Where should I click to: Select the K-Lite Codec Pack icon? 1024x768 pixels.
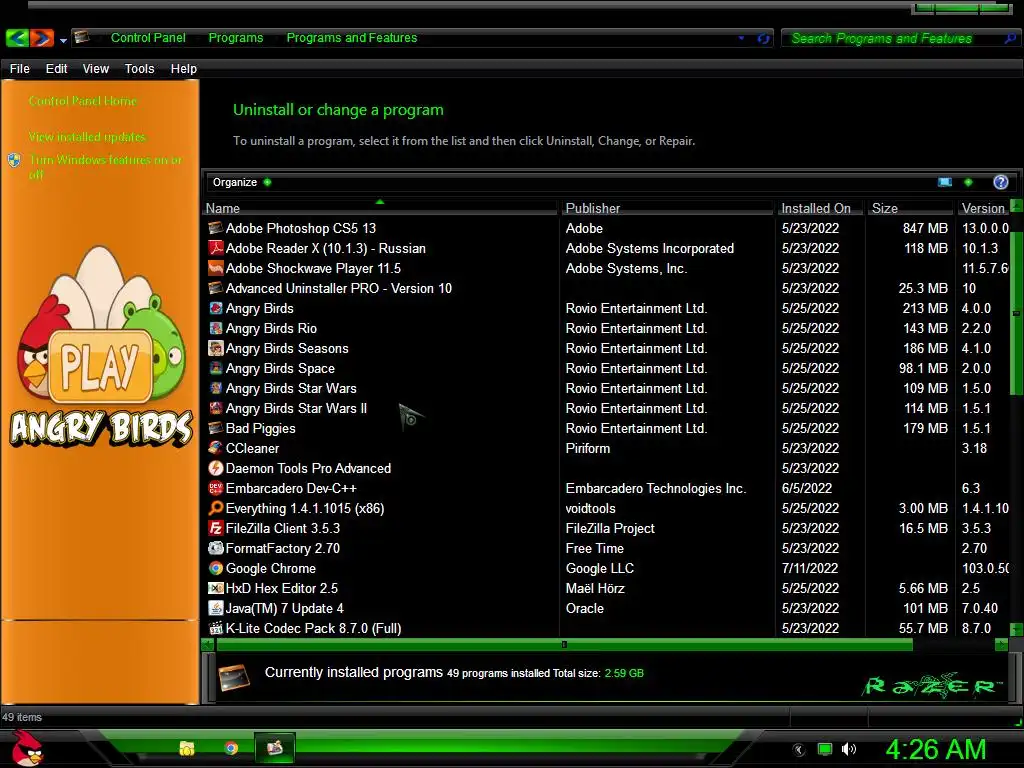click(216, 628)
